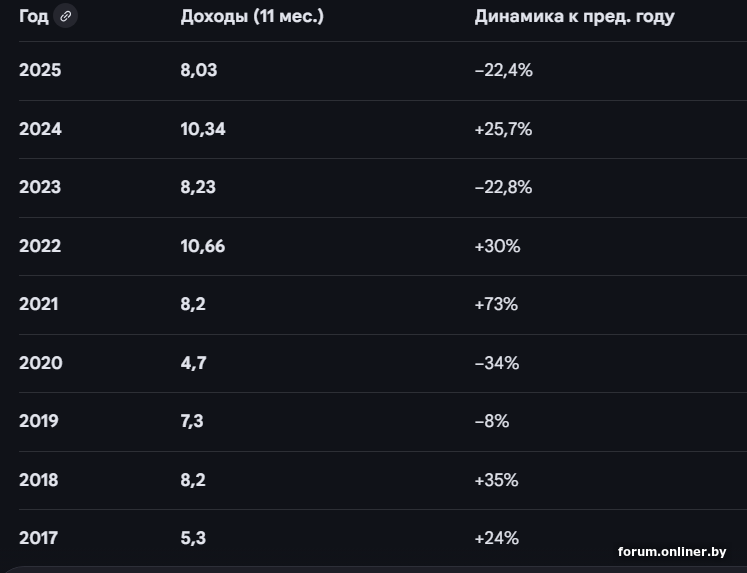747x573 pixels.
Task: Click the Доходы (11 мес.) column header
Action: [x=252, y=17]
